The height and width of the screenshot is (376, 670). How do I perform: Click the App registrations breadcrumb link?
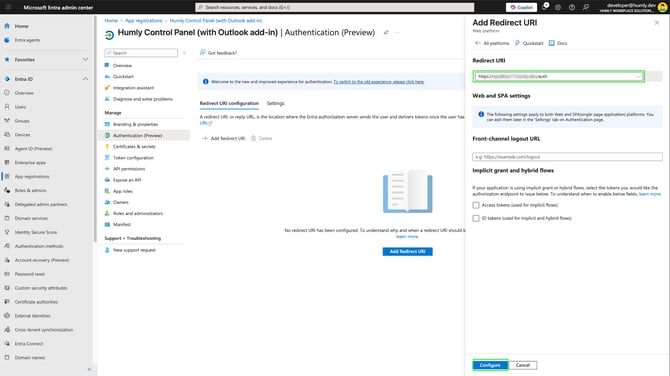pos(144,21)
